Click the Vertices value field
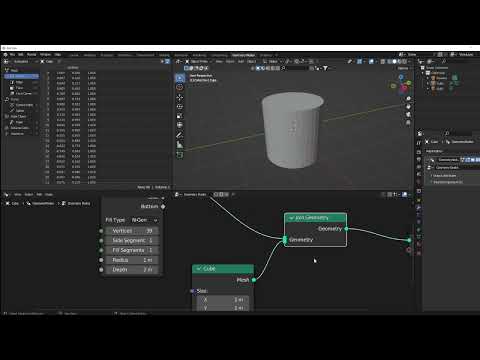The width and height of the screenshot is (480, 360). click(132, 231)
